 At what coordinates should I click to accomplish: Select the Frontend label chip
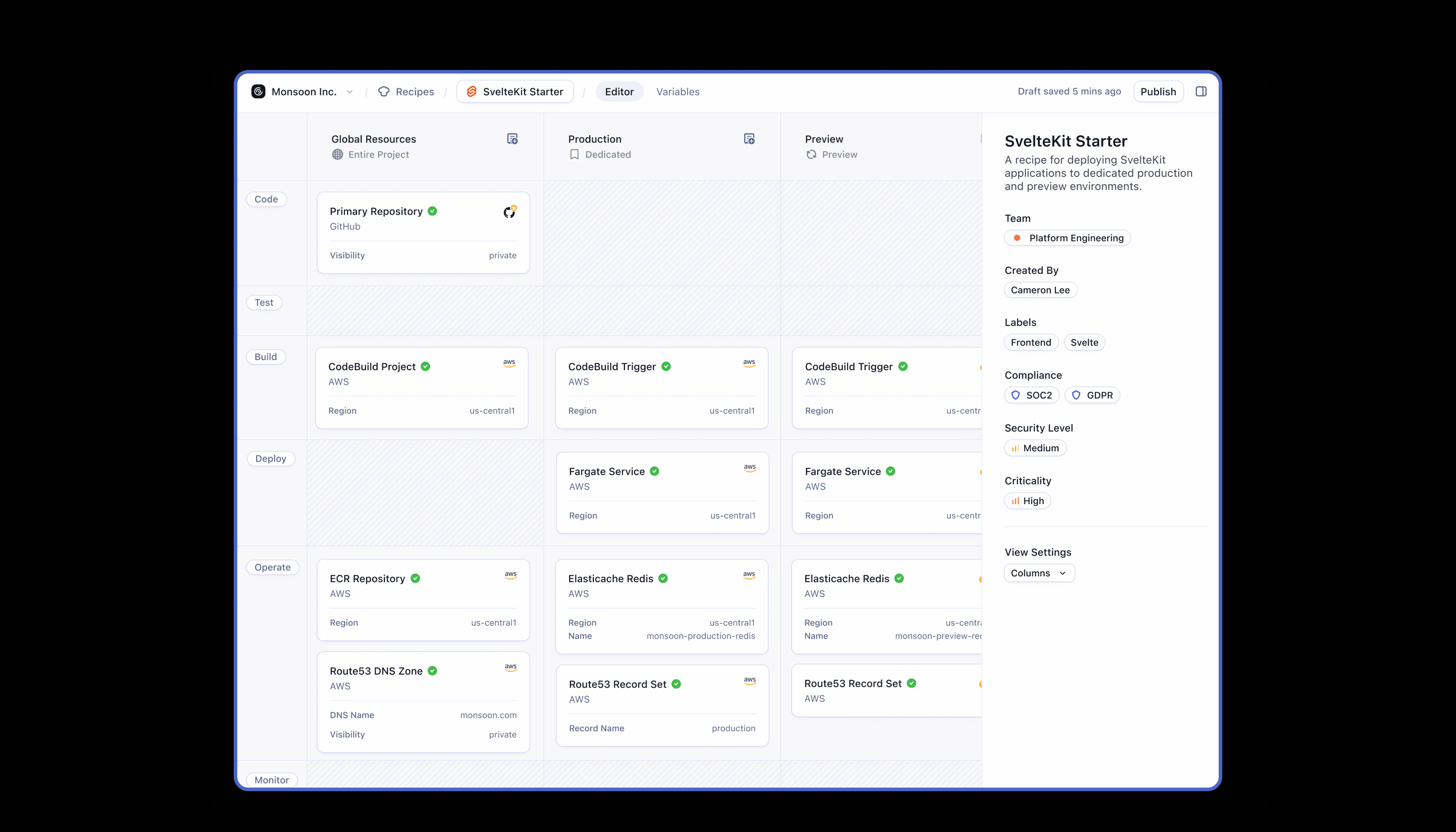[1031, 342]
